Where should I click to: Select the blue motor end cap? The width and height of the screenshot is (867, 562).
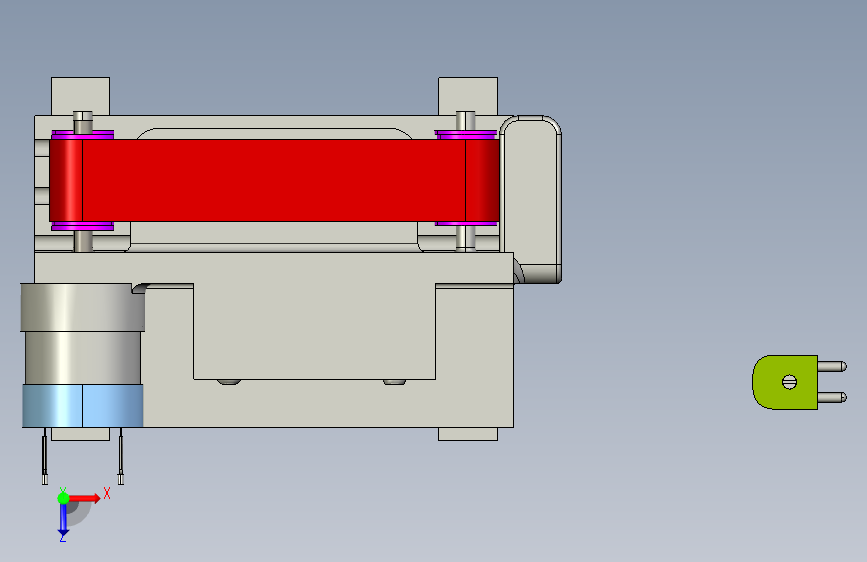tap(82, 406)
